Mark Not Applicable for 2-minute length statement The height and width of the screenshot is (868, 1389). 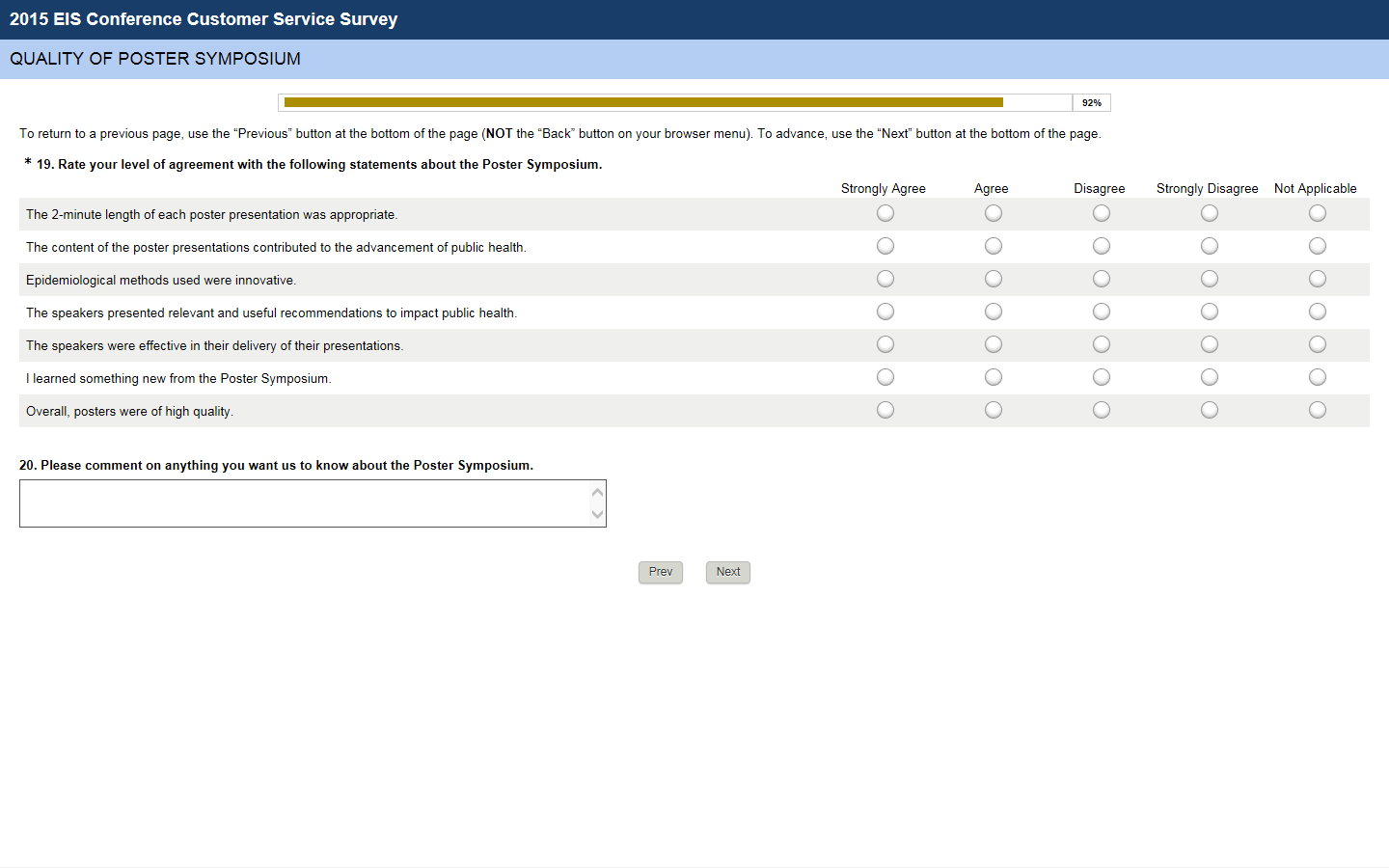[1318, 213]
